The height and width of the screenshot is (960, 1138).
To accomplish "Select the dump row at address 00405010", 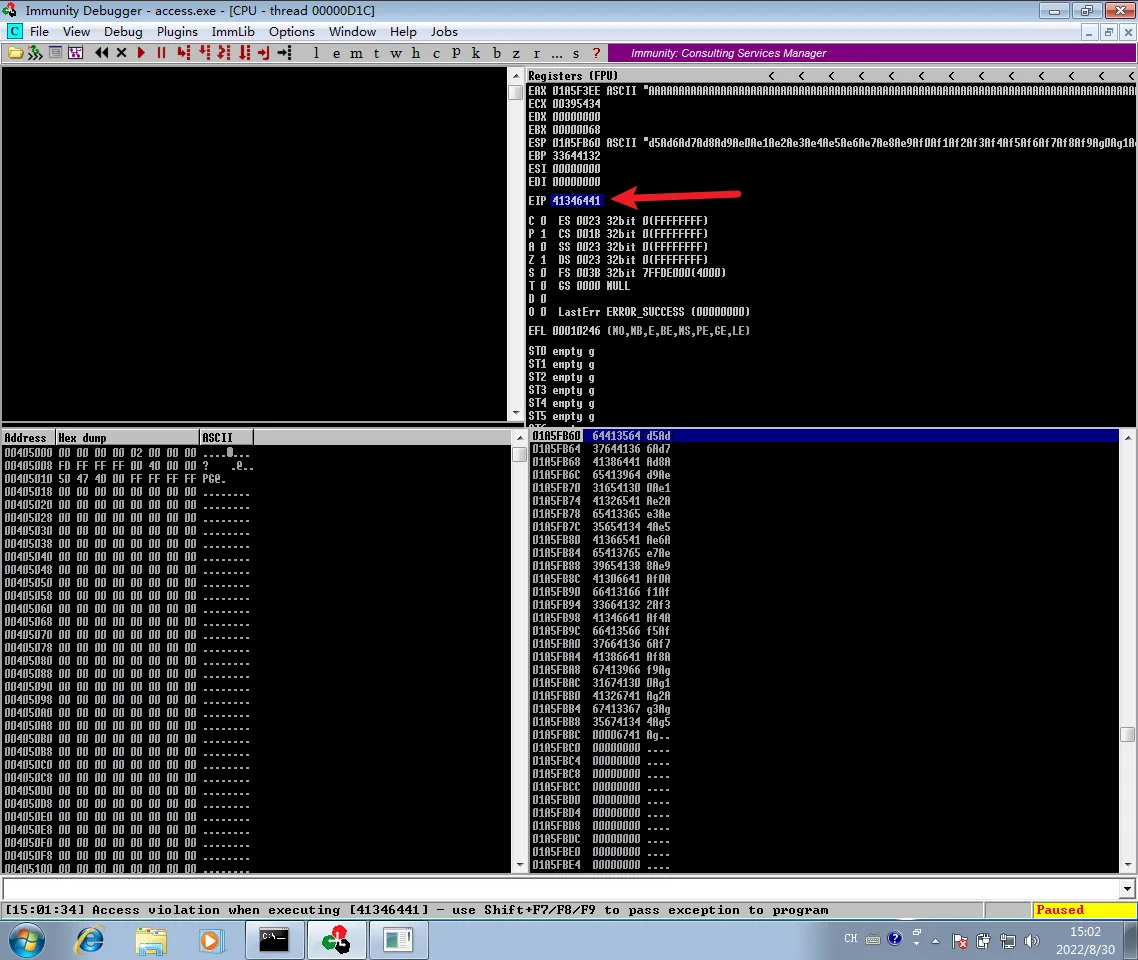I will (x=256, y=478).
